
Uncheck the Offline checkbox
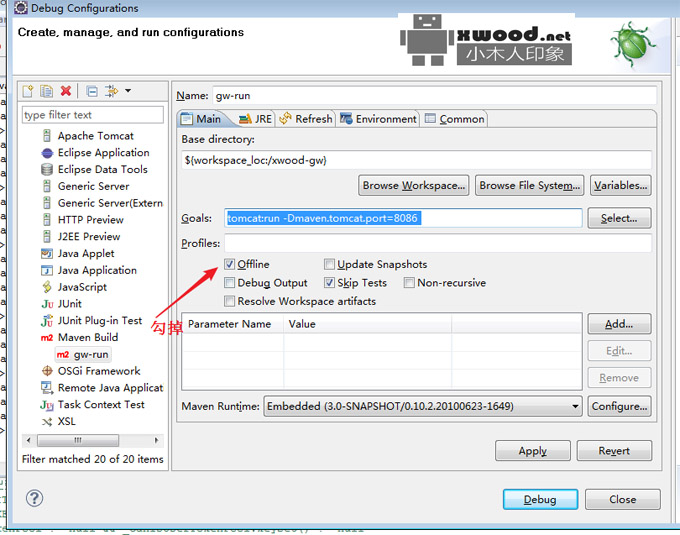[x=229, y=264]
